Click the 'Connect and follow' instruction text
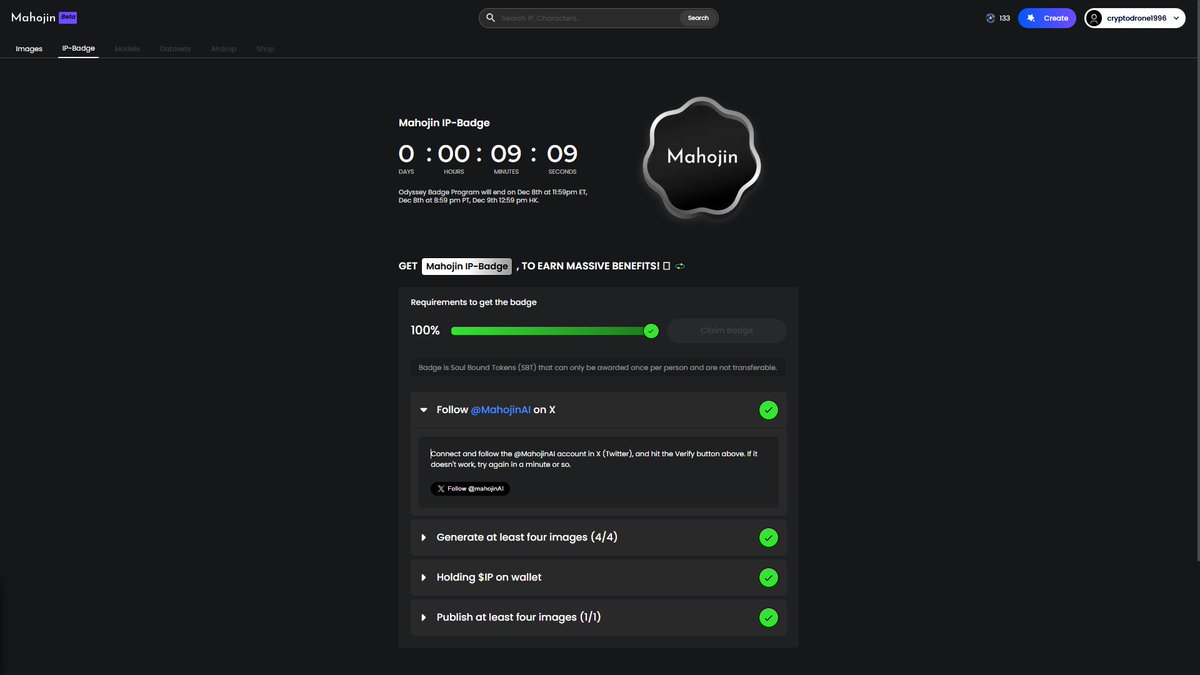 (x=594, y=459)
